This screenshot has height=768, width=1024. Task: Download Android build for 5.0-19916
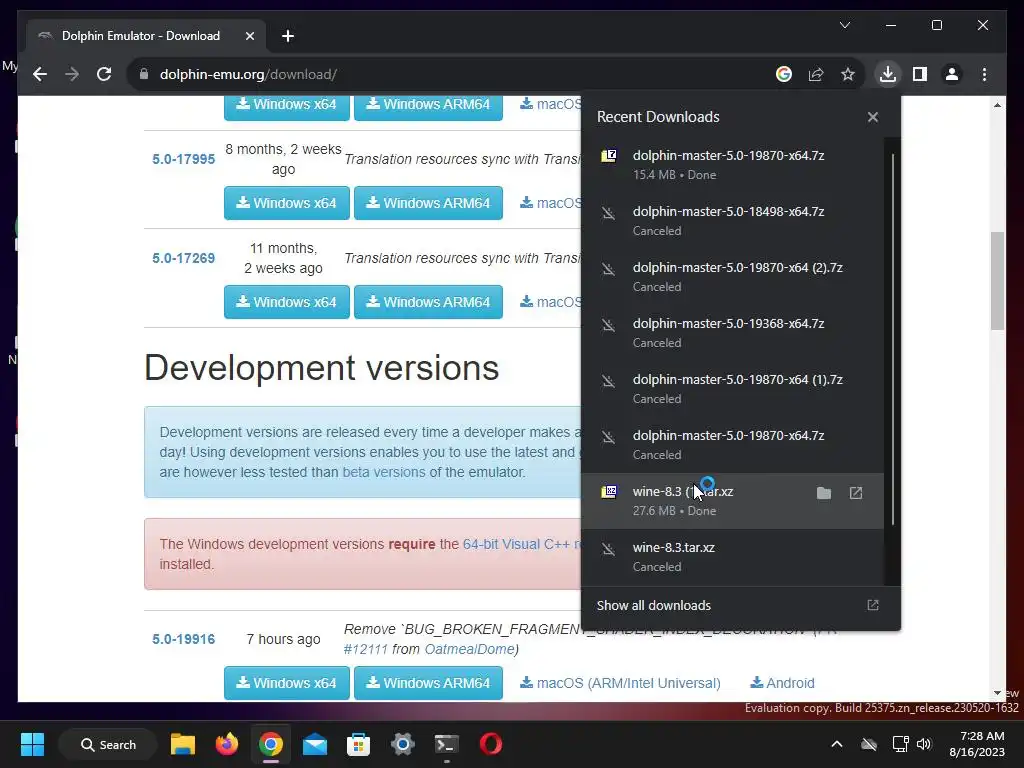pyautogui.click(x=782, y=683)
